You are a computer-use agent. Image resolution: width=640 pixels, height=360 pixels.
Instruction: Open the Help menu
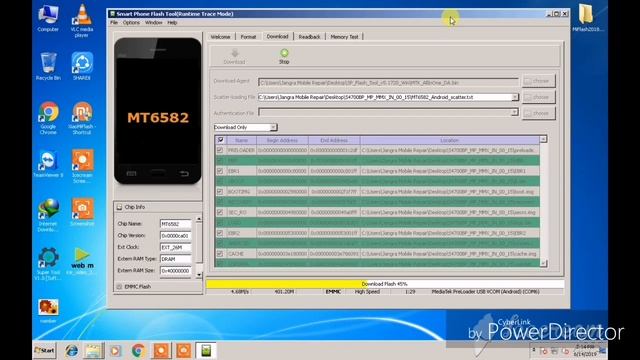tap(172, 23)
